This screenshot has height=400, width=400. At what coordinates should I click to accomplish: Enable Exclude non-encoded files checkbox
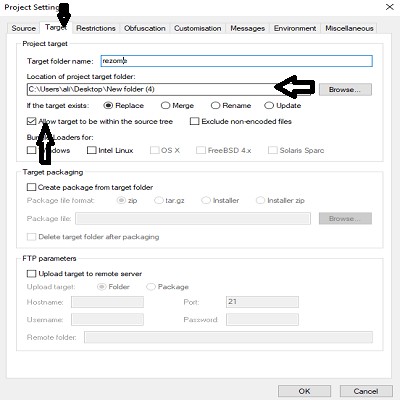[194, 121]
